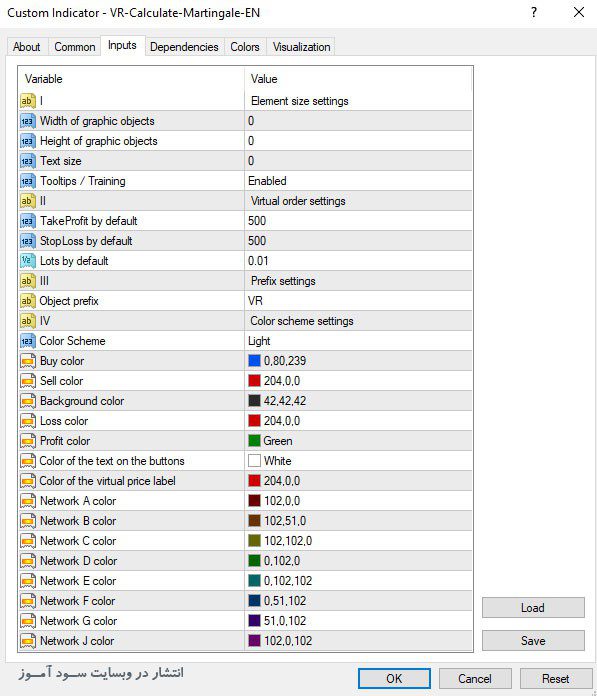Screen dimensions: 597x696
Task: Click the ab icon beside Object prefix
Action: tap(28, 301)
